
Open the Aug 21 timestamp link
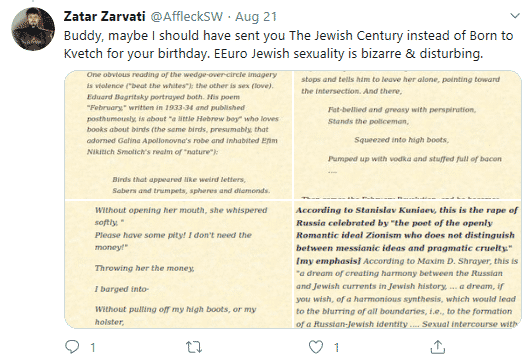256,17
